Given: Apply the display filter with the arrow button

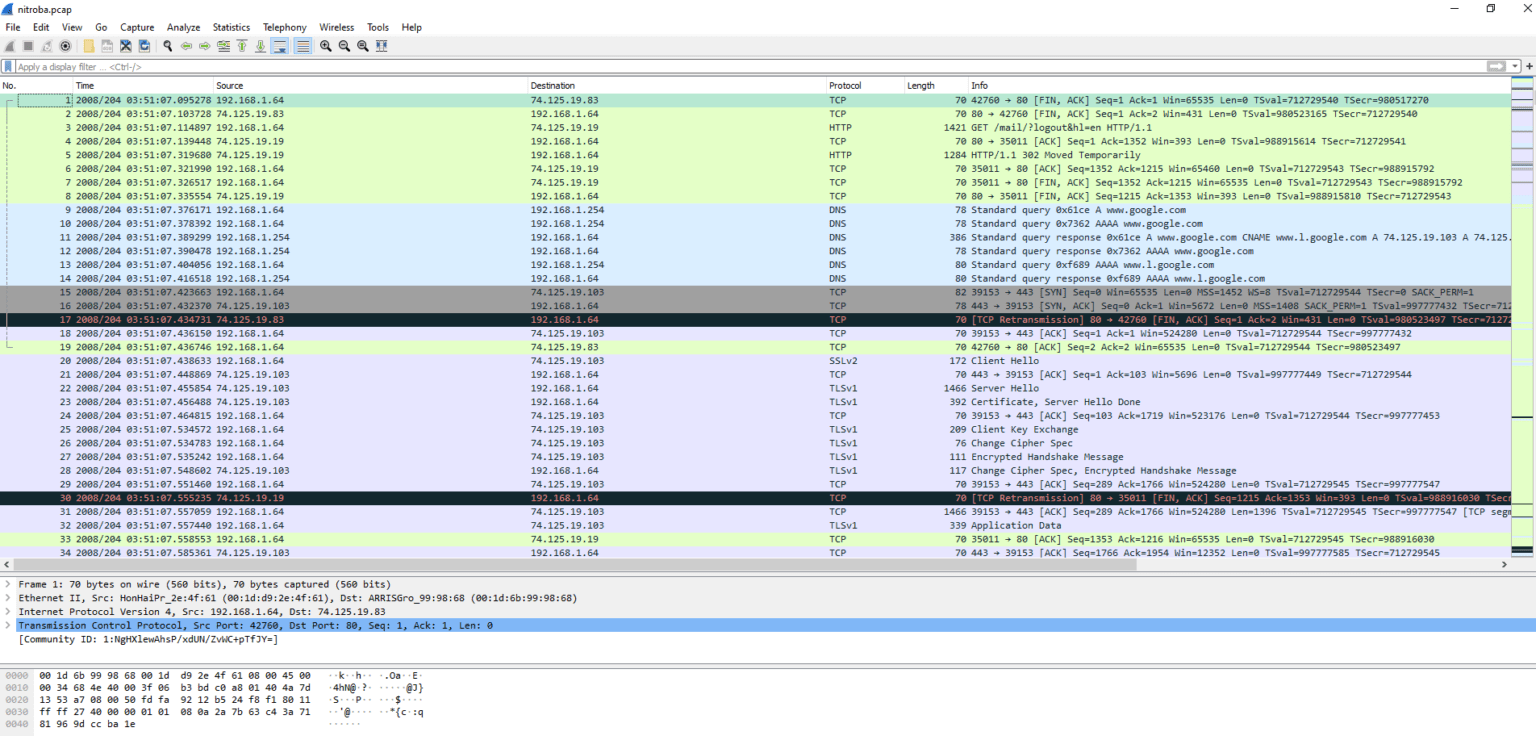Looking at the screenshot, I should pyautogui.click(x=1496, y=65).
